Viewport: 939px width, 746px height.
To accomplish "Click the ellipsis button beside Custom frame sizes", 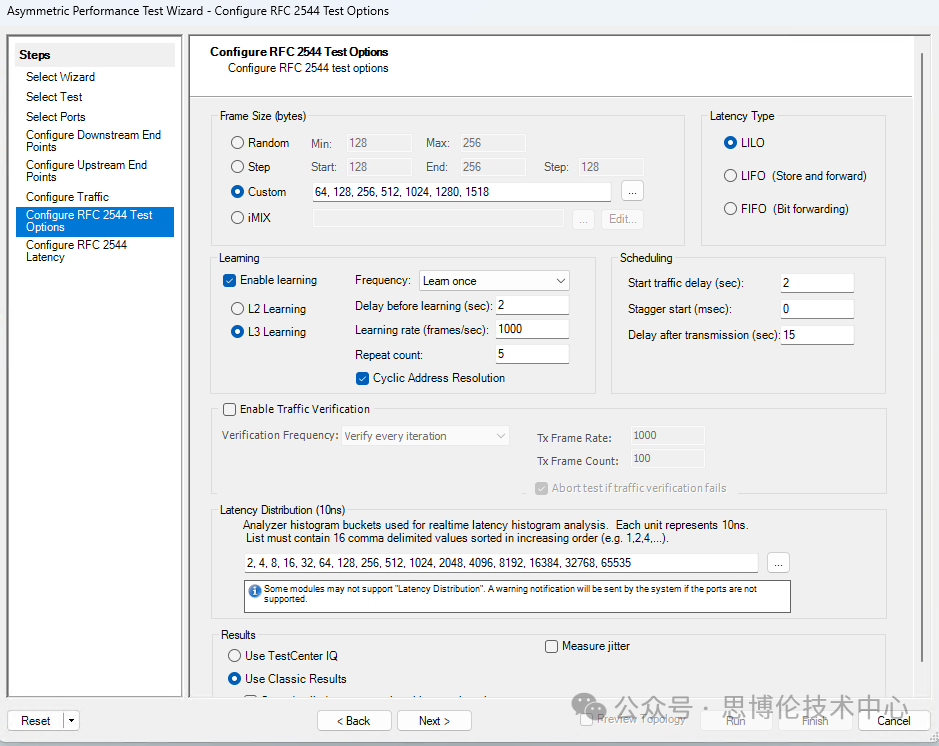I will pyautogui.click(x=632, y=191).
